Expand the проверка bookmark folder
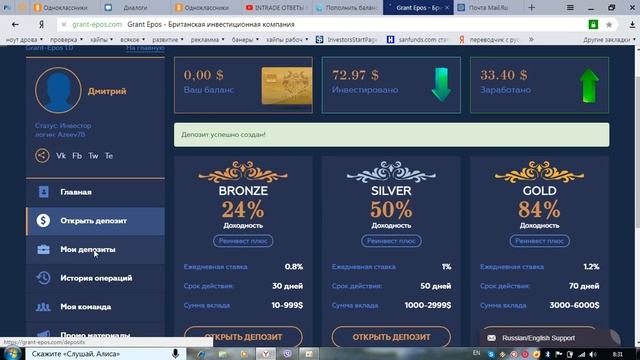The image size is (640, 360). 66,40
